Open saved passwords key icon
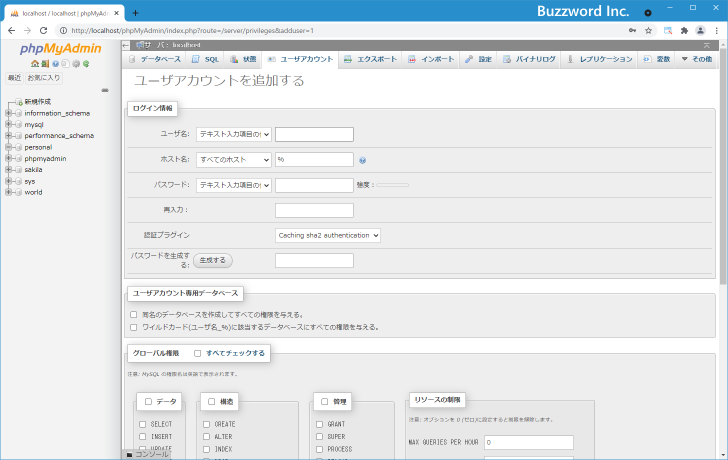This screenshot has height=460, width=728. pyautogui.click(x=632, y=31)
